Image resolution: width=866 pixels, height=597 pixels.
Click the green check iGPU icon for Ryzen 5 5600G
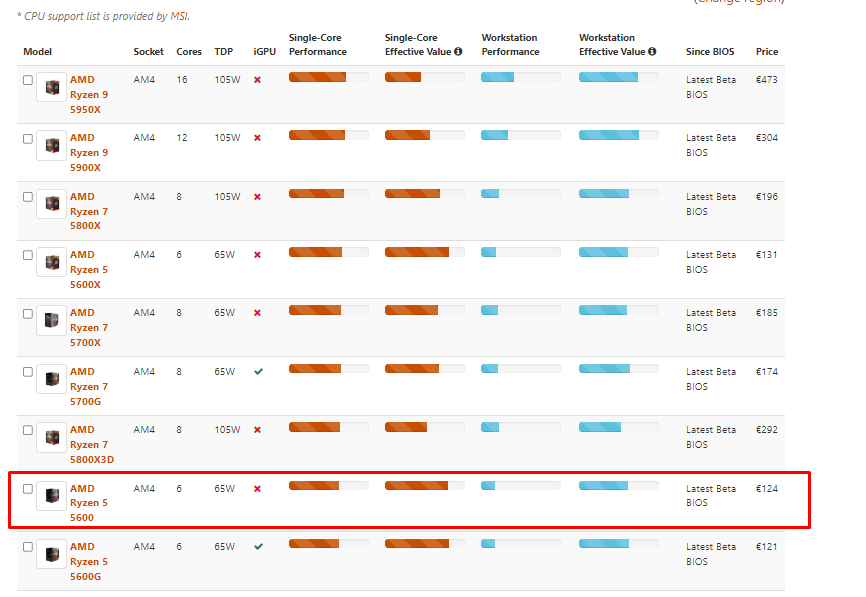258,547
